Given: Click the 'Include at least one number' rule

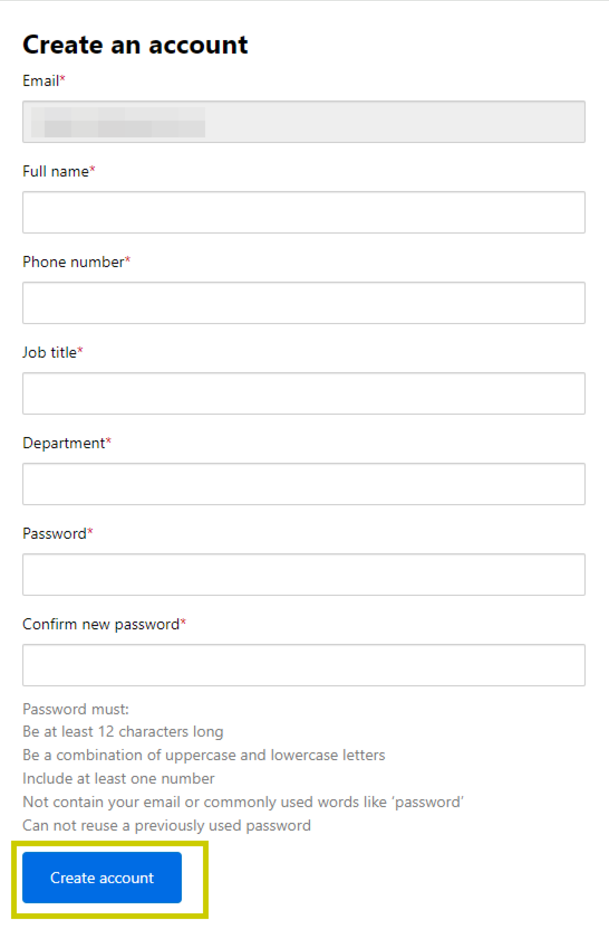Looking at the screenshot, I should click(x=118, y=778).
